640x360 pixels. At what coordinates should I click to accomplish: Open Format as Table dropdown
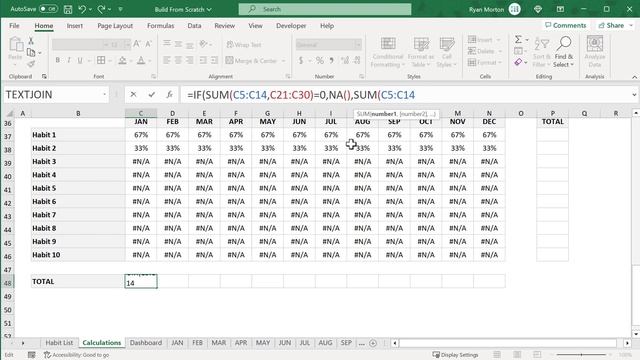tap(420, 52)
